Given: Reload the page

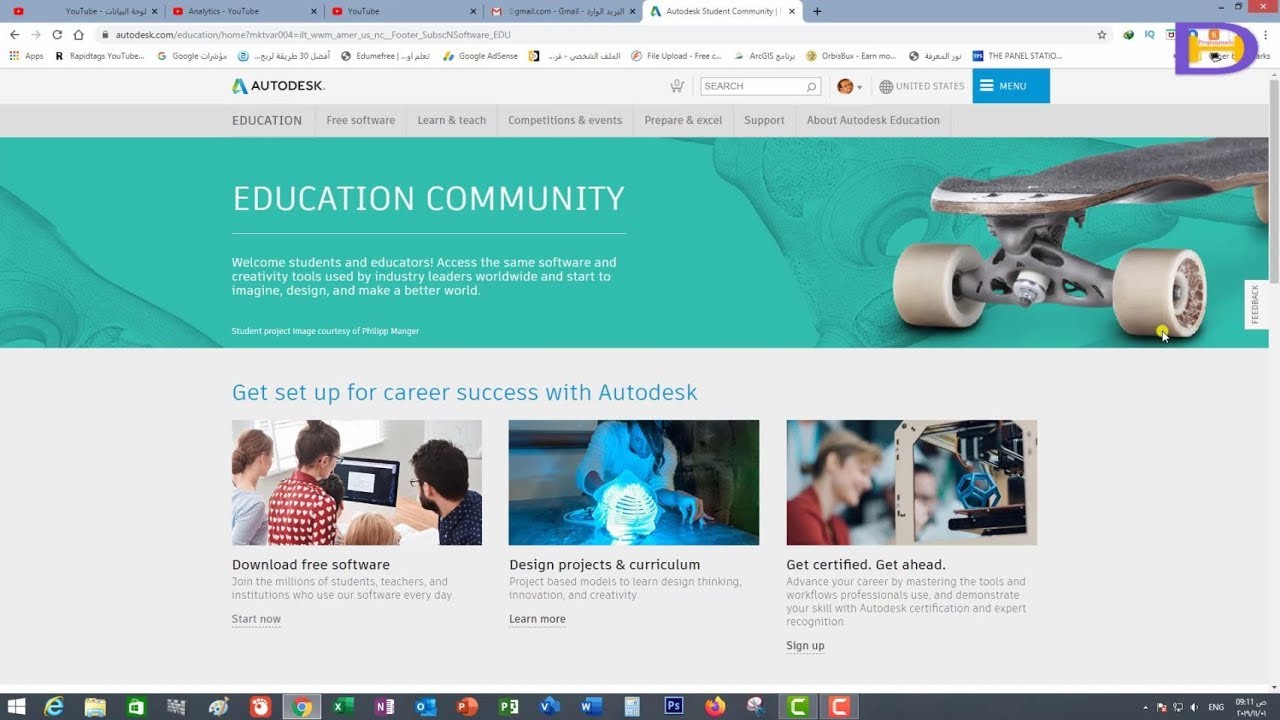Looking at the screenshot, I should 57,34.
